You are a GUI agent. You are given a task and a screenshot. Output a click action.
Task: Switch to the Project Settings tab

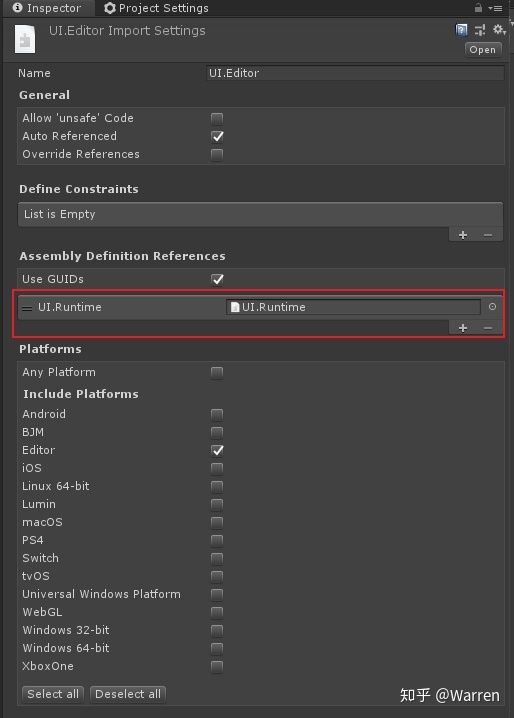tap(156, 8)
